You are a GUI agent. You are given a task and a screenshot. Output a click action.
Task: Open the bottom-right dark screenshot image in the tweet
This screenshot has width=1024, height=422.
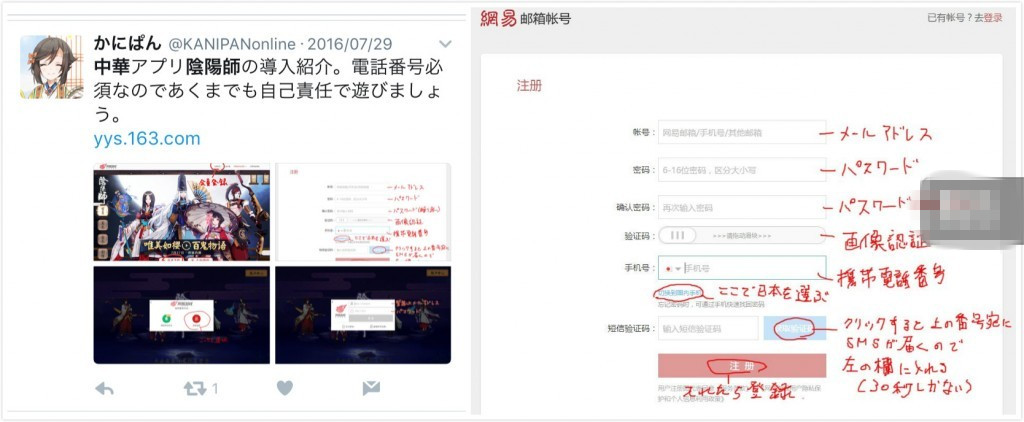[363, 315]
